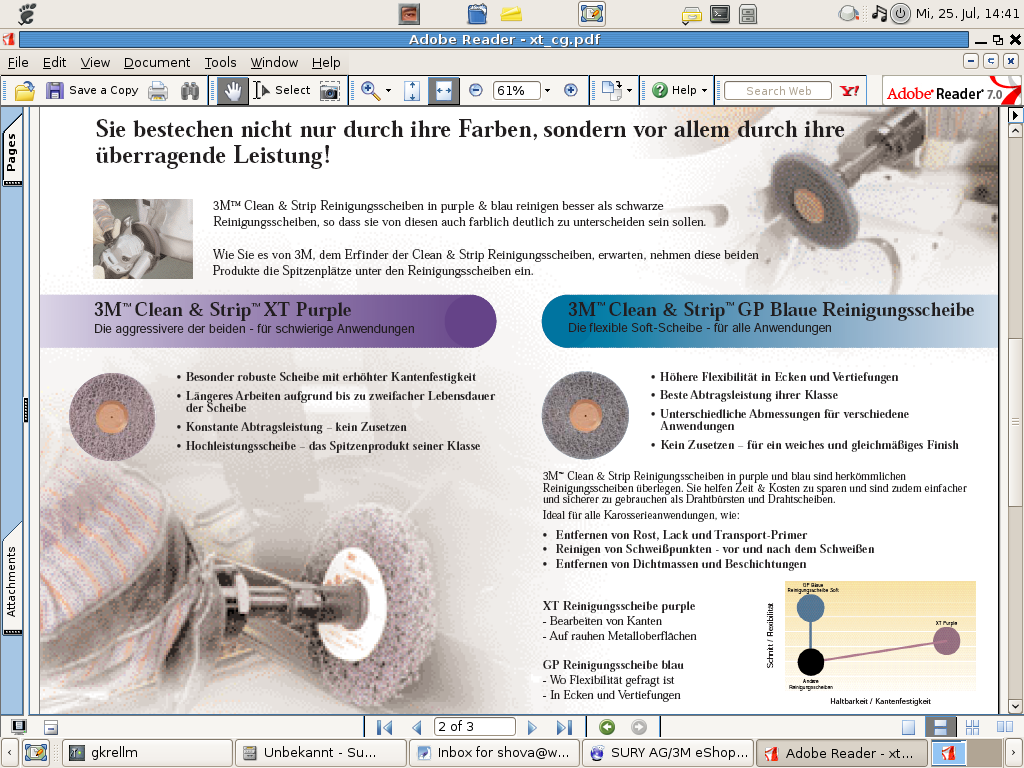The image size is (1024, 768).
Task: Expand the zoom percentage dropdown
Action: (x=547, y=90)
